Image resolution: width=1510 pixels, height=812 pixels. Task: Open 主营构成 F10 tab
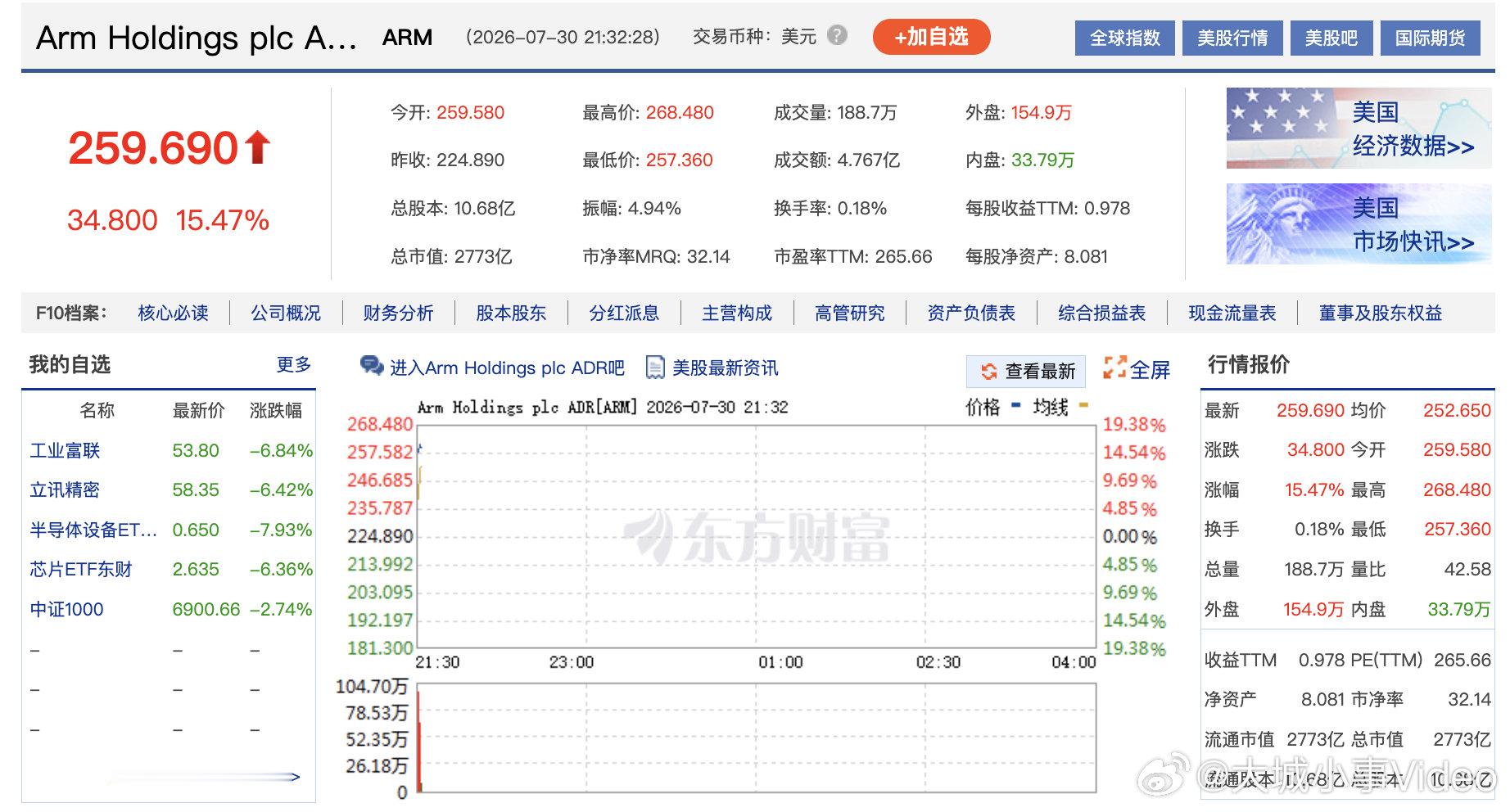tap(737, 313)
